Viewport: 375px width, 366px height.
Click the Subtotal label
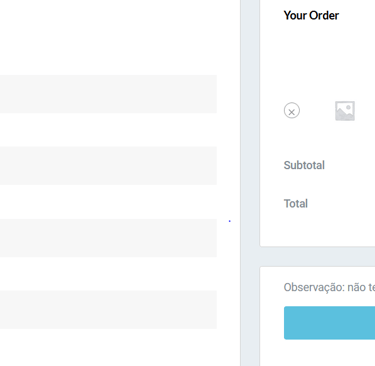(x=304, y=165)
